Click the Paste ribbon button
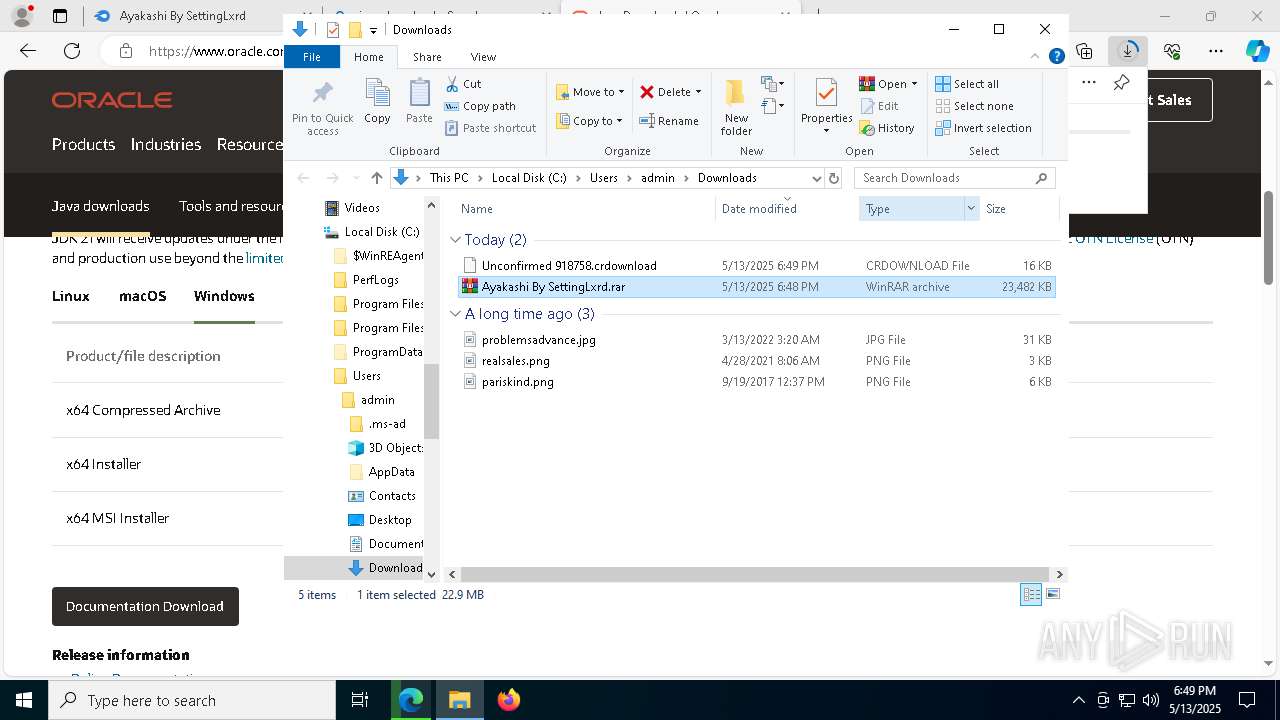Image resolution: width=1280 pixels, height=720 pixels. click(419, 102)
